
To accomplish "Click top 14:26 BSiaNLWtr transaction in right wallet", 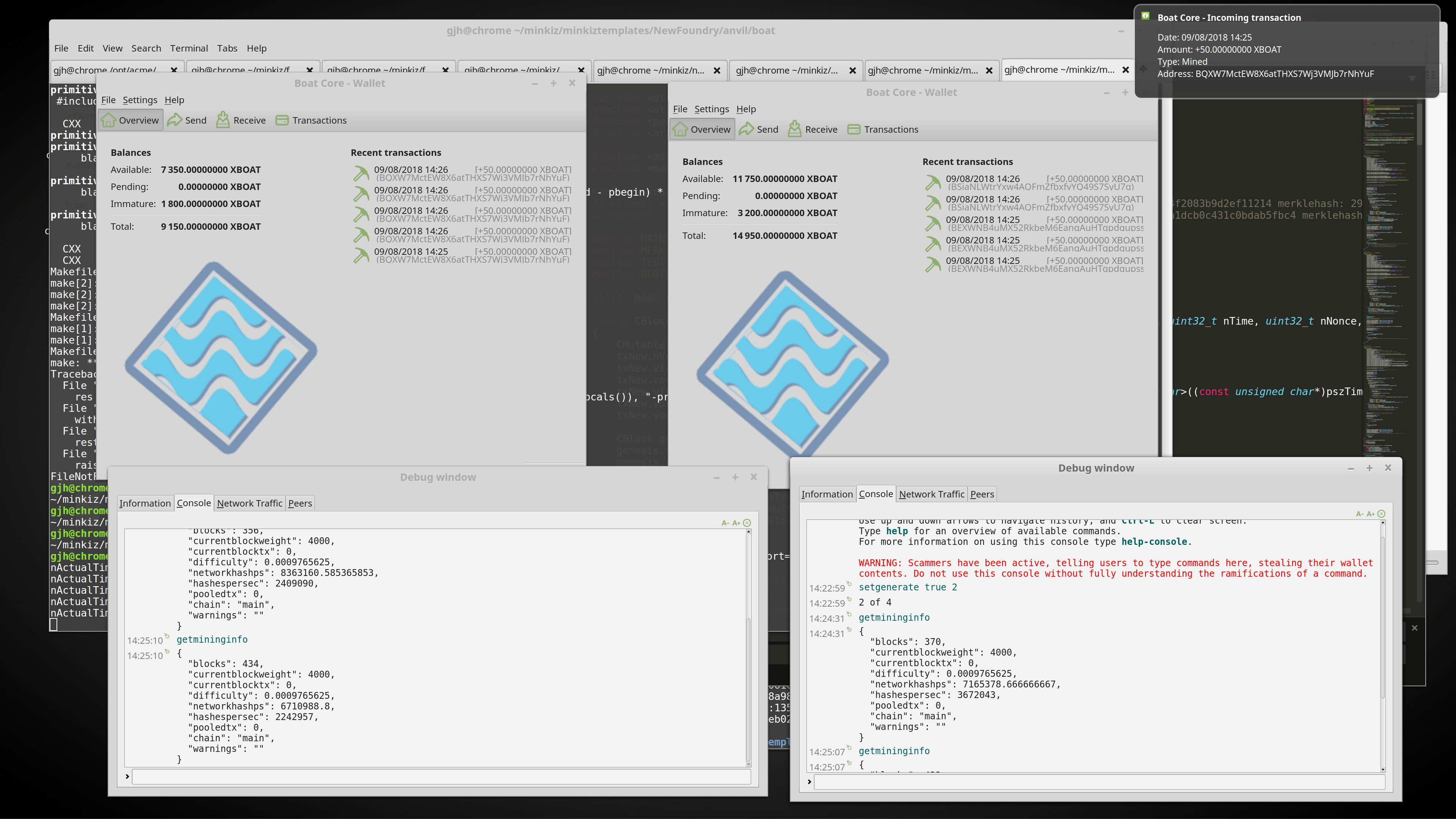I will click(1034, 182).
